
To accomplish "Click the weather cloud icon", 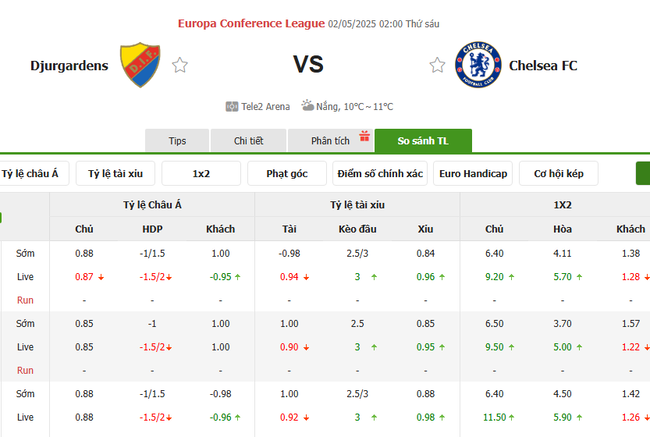I will (x=305, y=105).
